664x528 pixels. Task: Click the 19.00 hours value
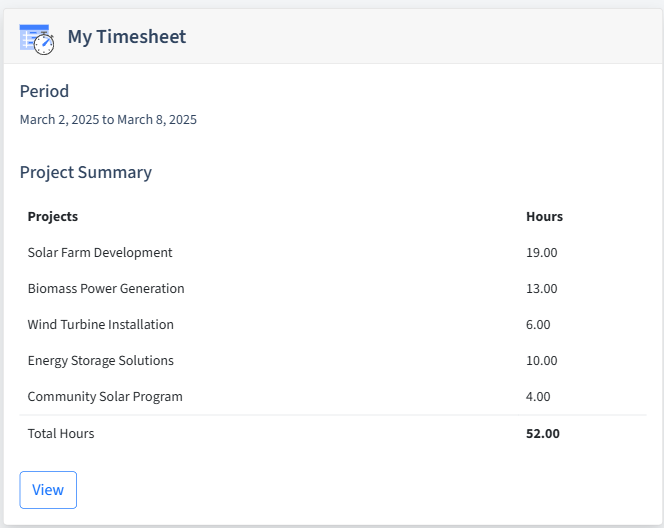[541, 252]
